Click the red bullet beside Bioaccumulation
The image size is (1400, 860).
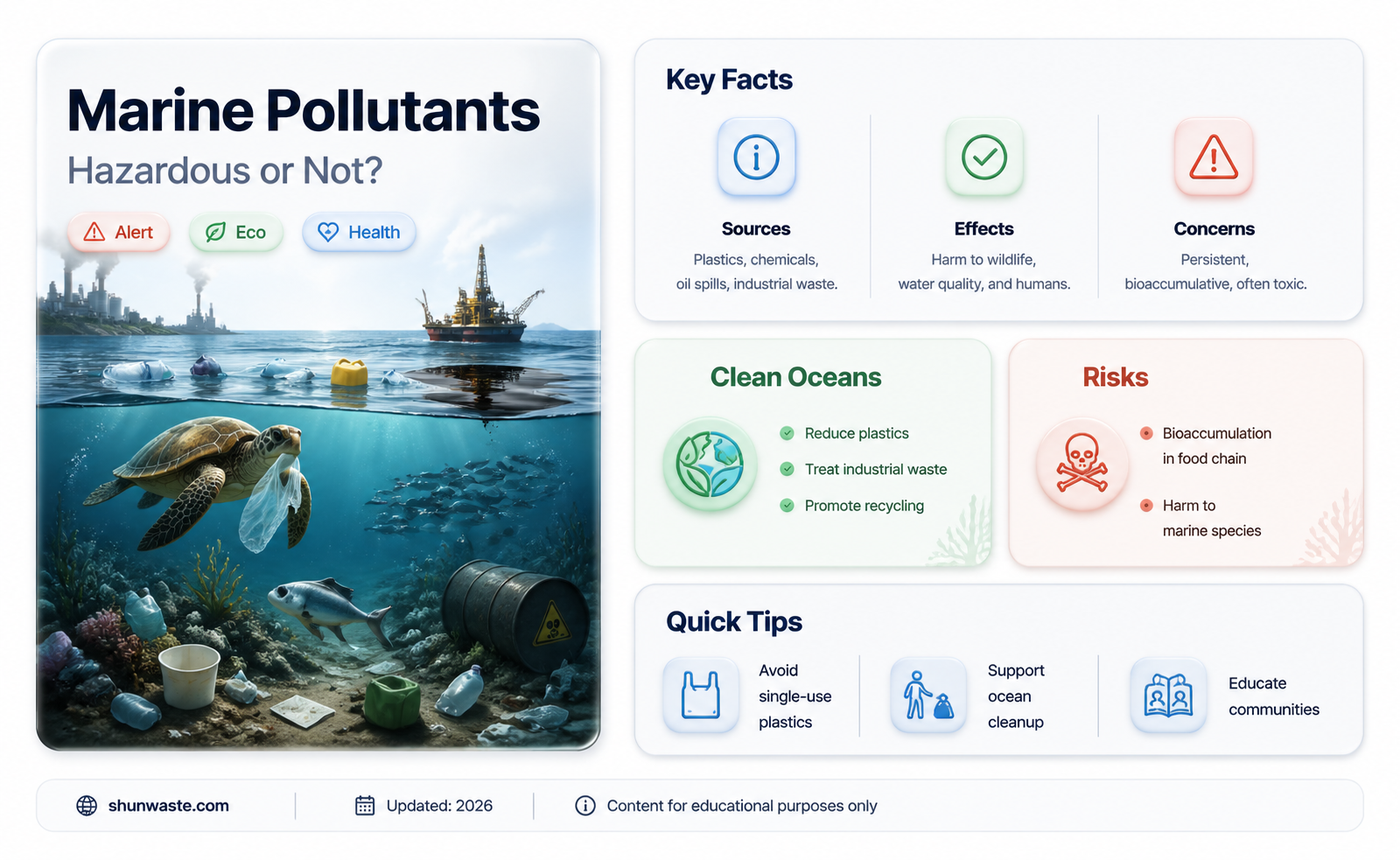1146,433
